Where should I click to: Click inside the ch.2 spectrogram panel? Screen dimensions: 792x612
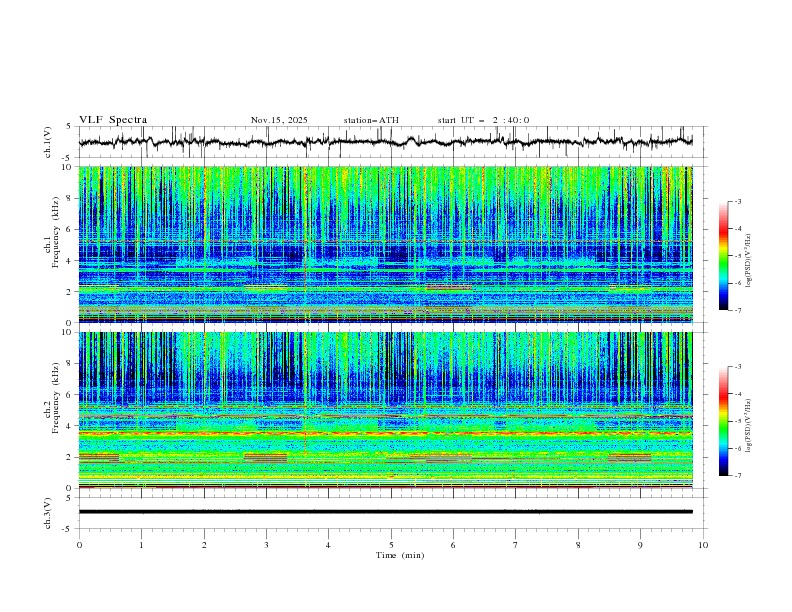(385, 410)
